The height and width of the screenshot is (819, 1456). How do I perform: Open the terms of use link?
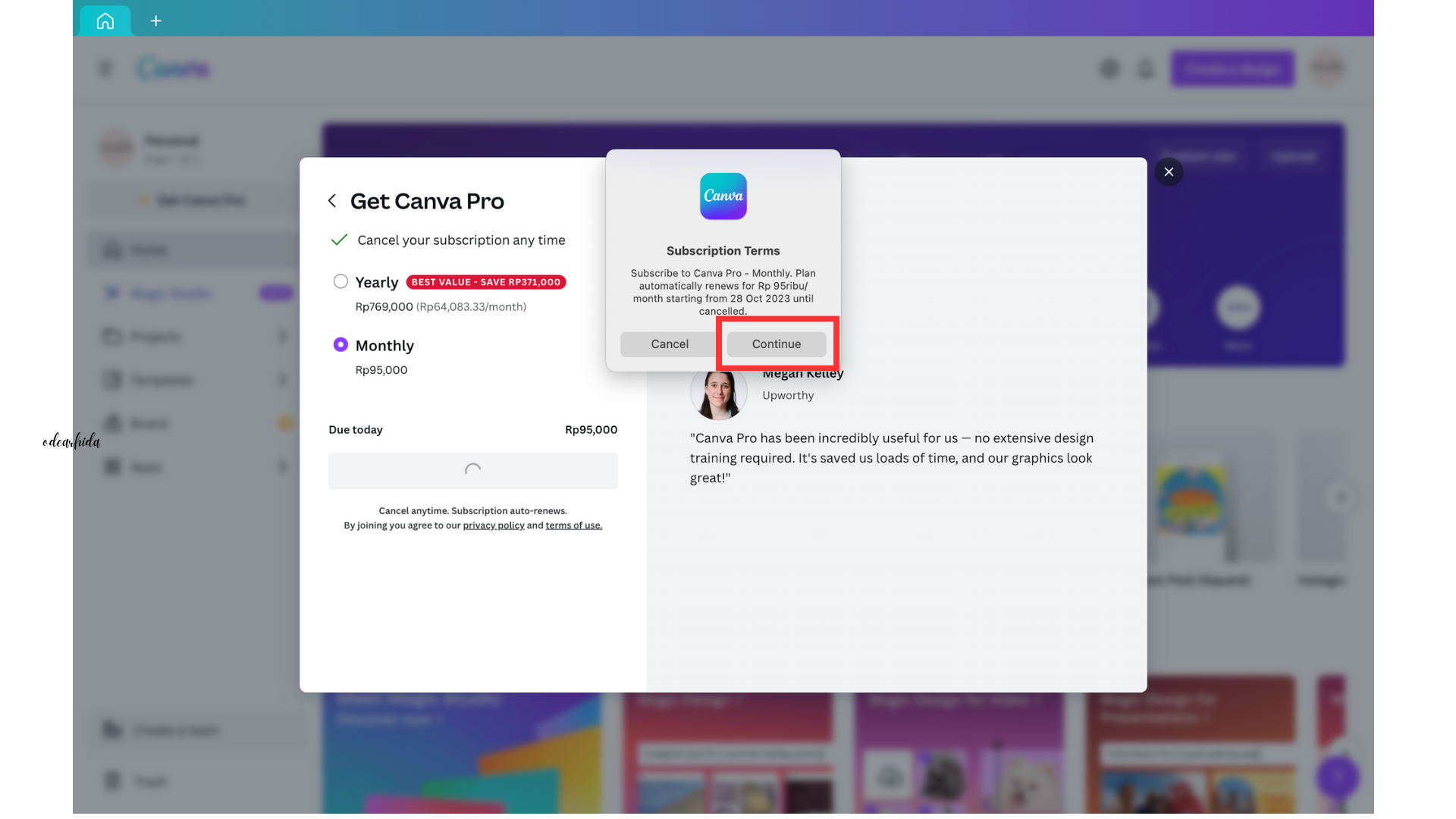click(x=573, y=526)
